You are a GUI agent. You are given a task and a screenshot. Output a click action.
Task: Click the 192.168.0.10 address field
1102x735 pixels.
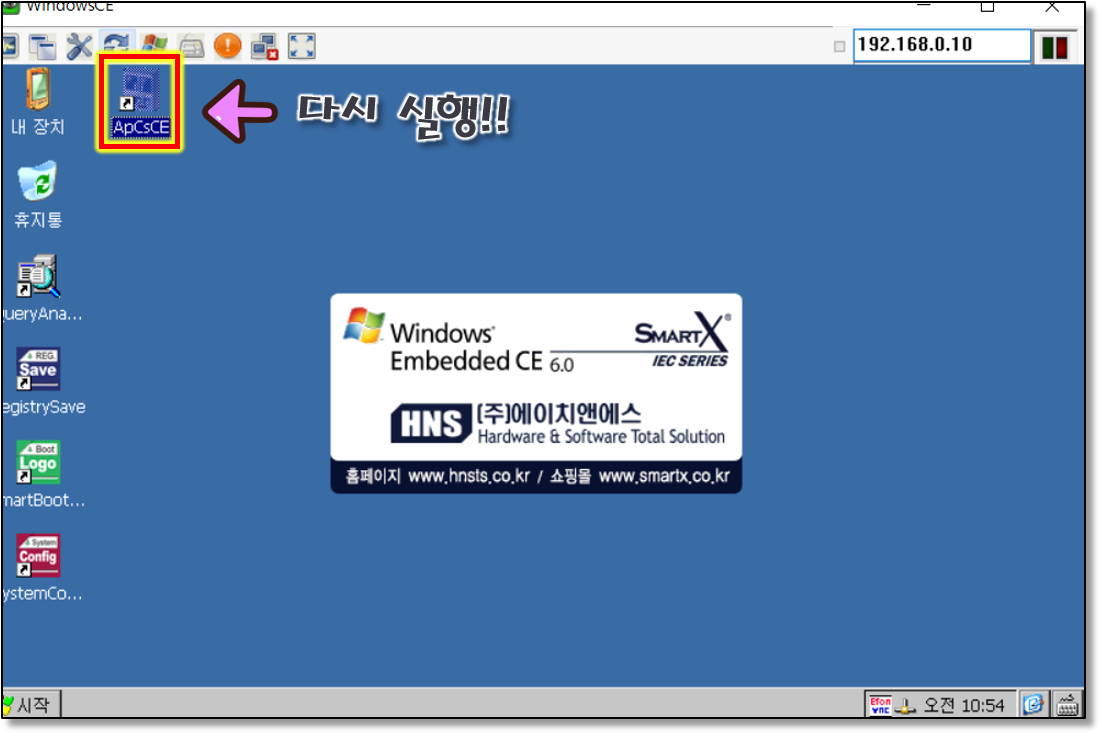pos(940,45)
